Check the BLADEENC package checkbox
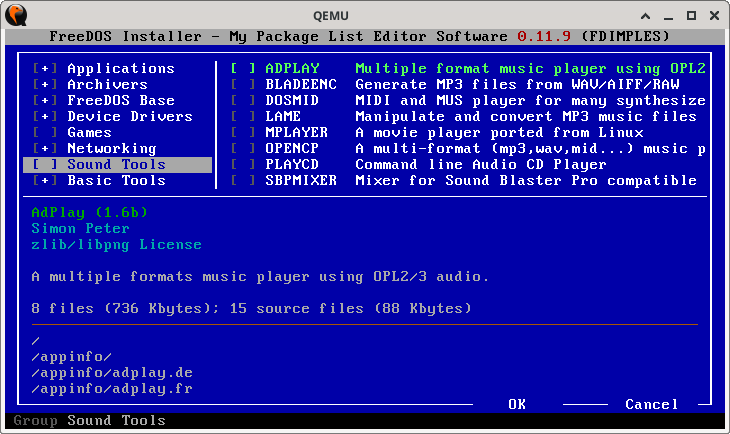The height and width of the screenshot is (434, 730). (x=243, y=84)
